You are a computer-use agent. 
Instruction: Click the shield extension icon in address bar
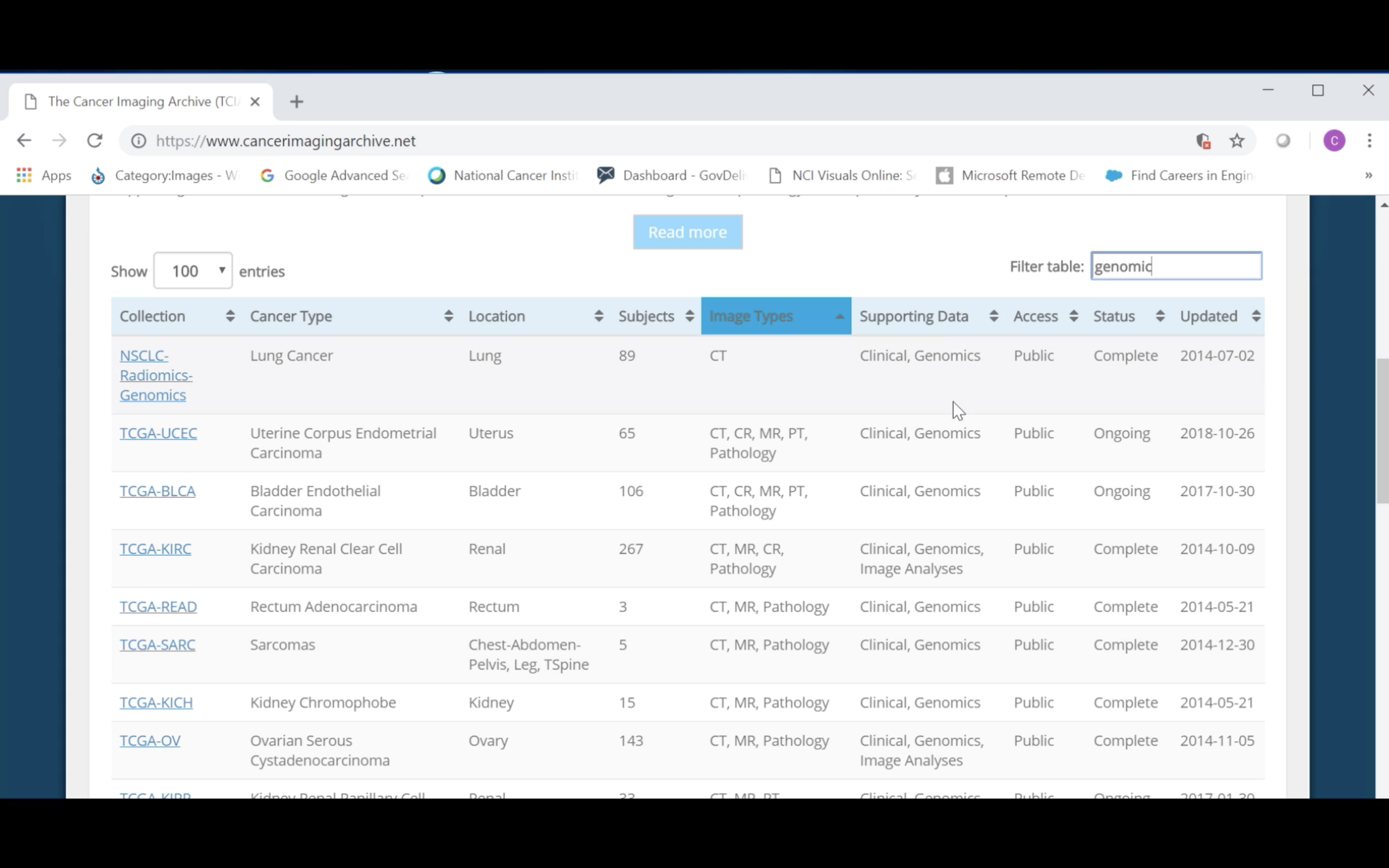click(x=1203, y=141)
